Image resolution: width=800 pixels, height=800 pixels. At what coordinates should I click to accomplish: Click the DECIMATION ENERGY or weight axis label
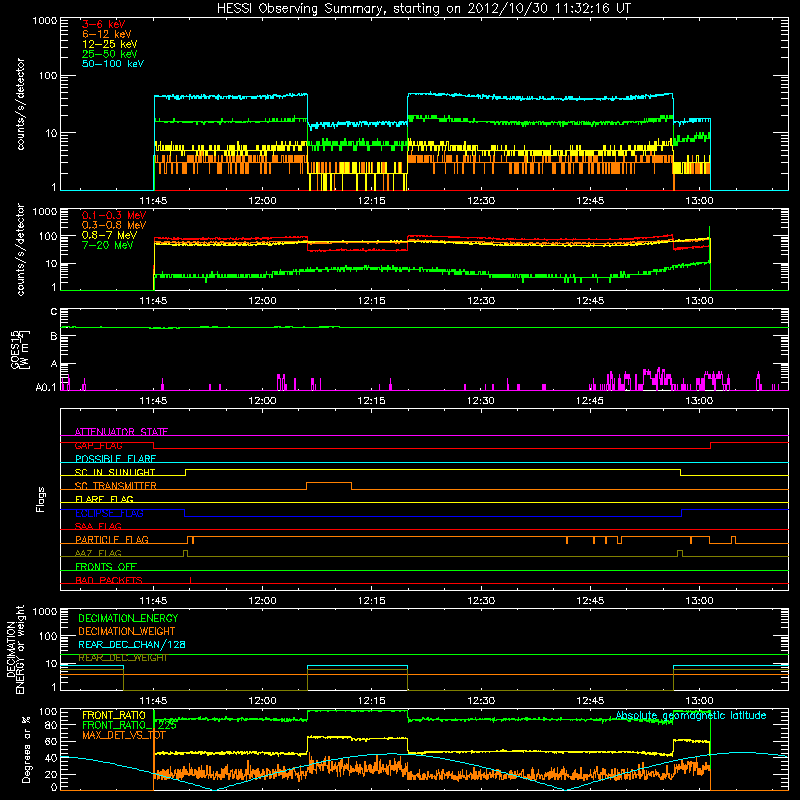point(15,649)
